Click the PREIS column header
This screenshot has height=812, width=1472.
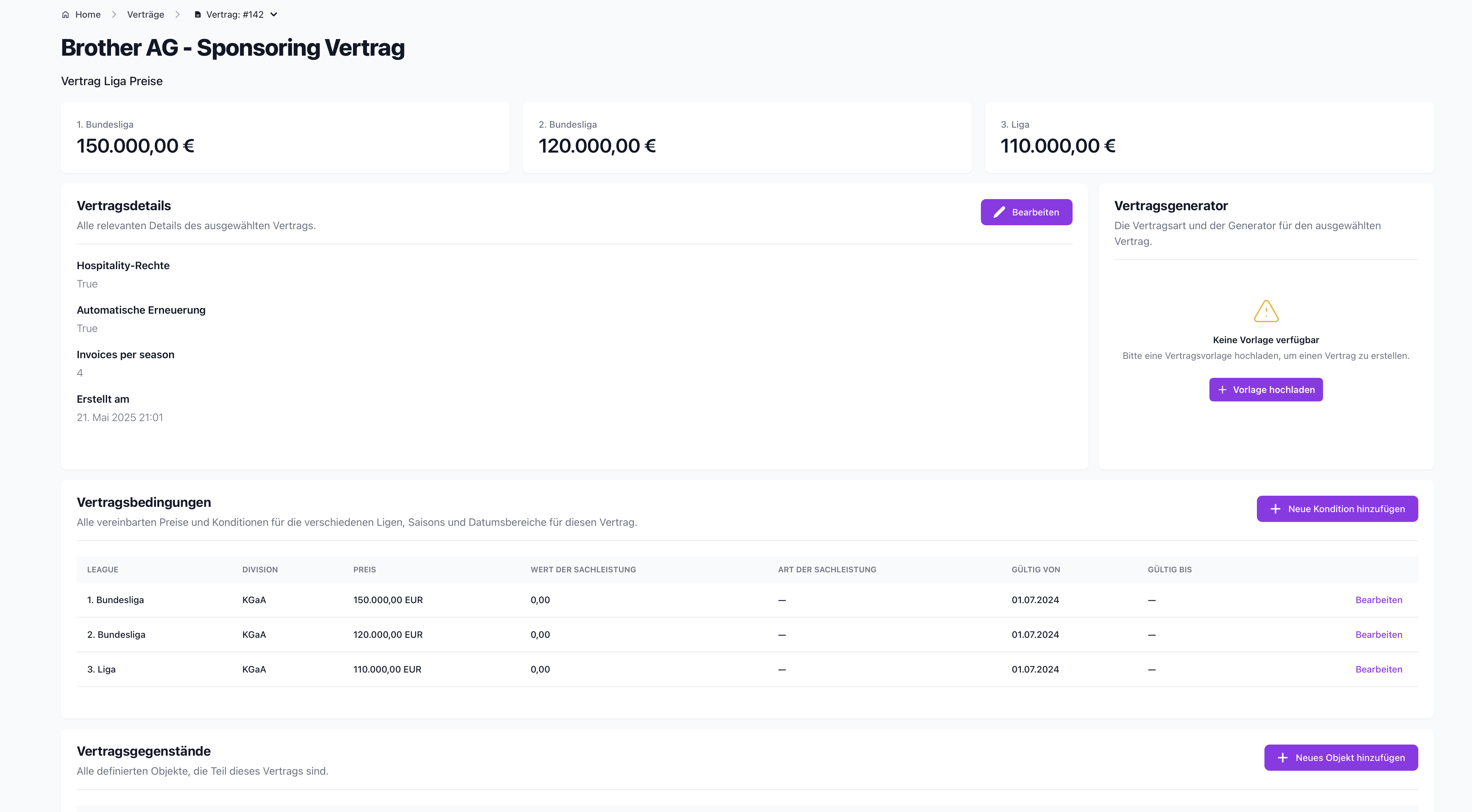(x=365, y=570)
